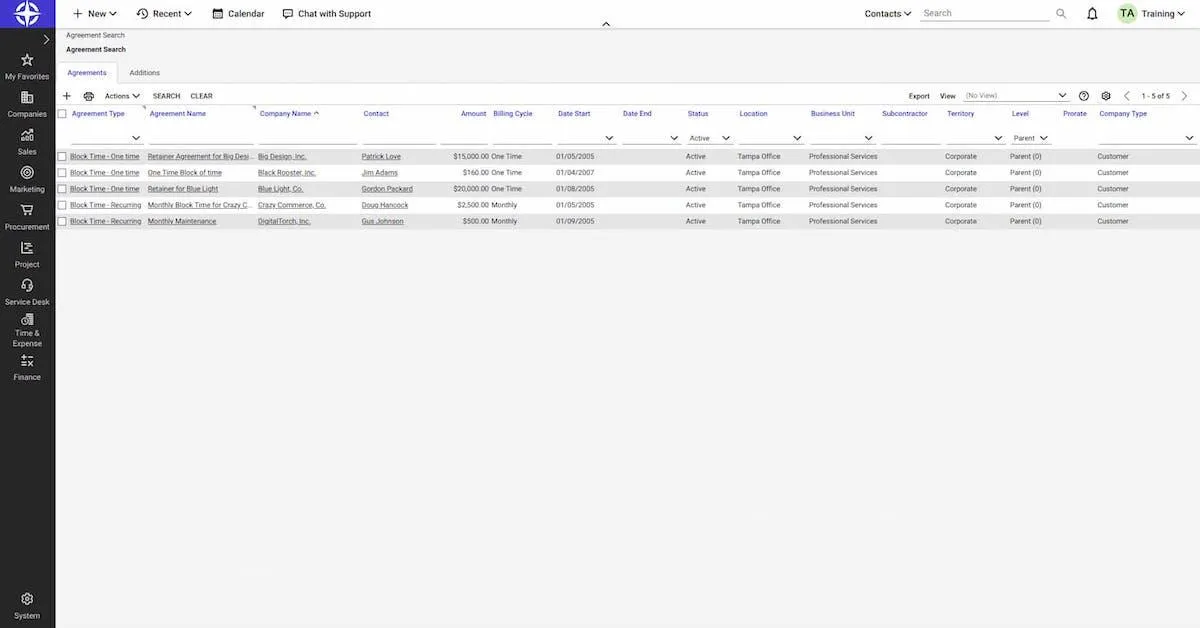Screen dimensions: 1200x628
Task: Open the Training user dropdown
Action: pos(1164,14)
